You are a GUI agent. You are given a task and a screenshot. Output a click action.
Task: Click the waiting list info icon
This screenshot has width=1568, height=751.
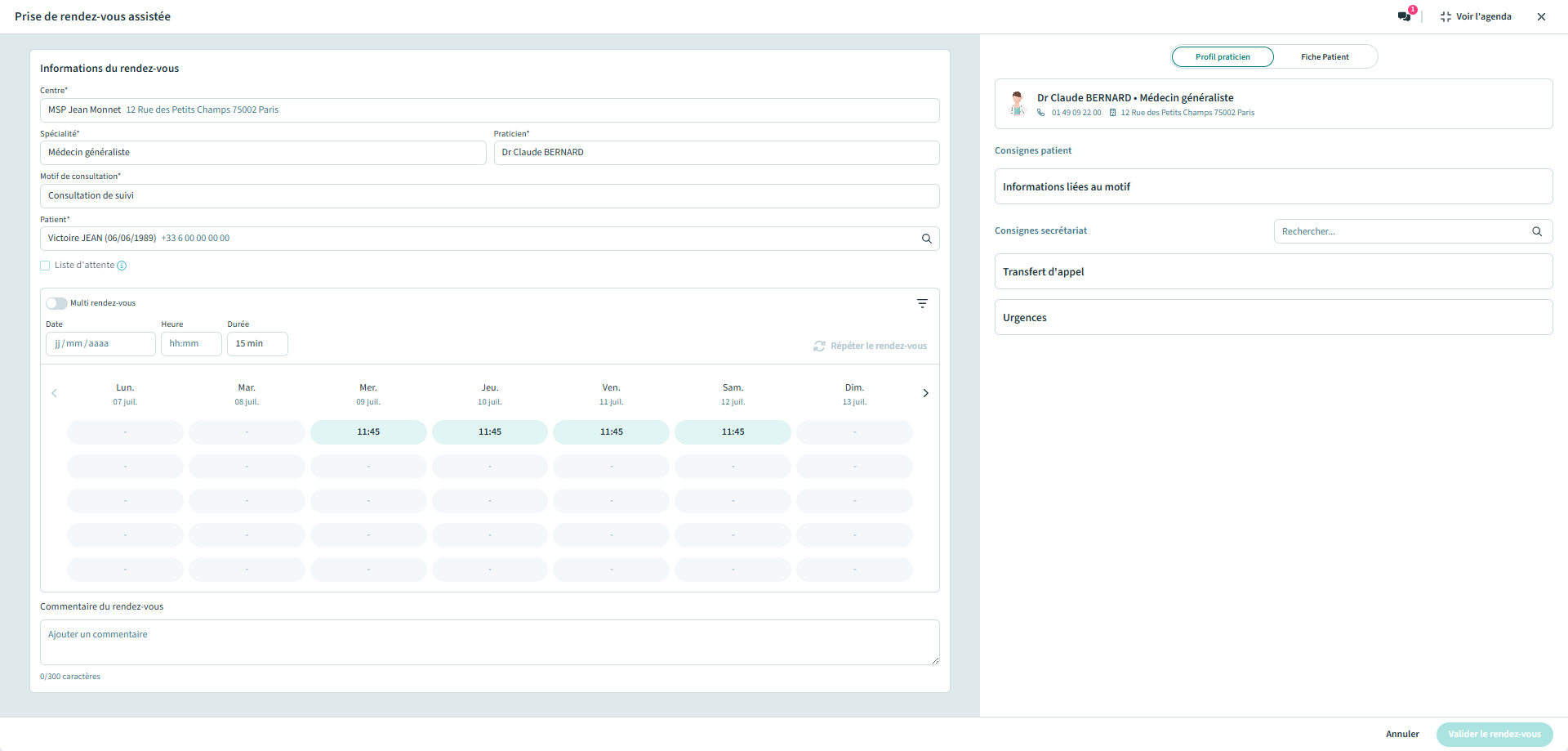(x=122, y=266)
